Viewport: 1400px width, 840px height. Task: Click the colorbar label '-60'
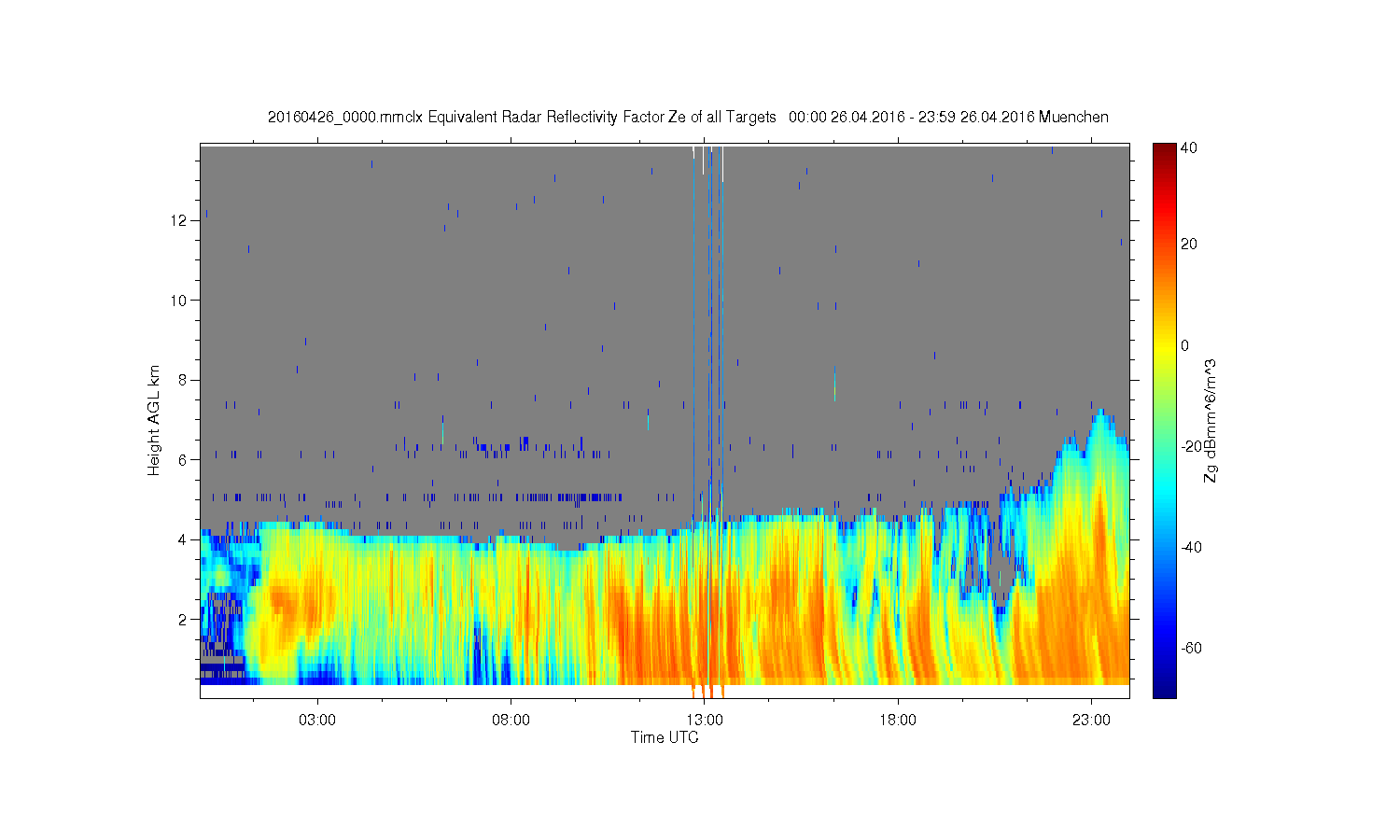pos(1191,648)
